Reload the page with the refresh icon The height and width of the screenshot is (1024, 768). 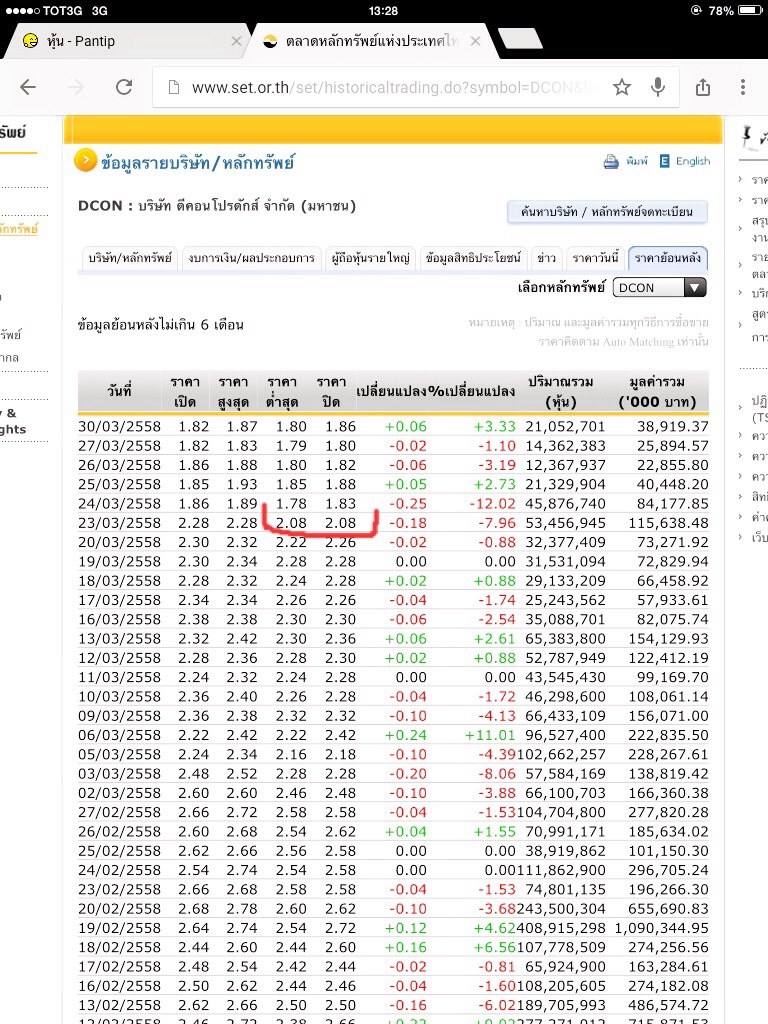pos(124,87)
